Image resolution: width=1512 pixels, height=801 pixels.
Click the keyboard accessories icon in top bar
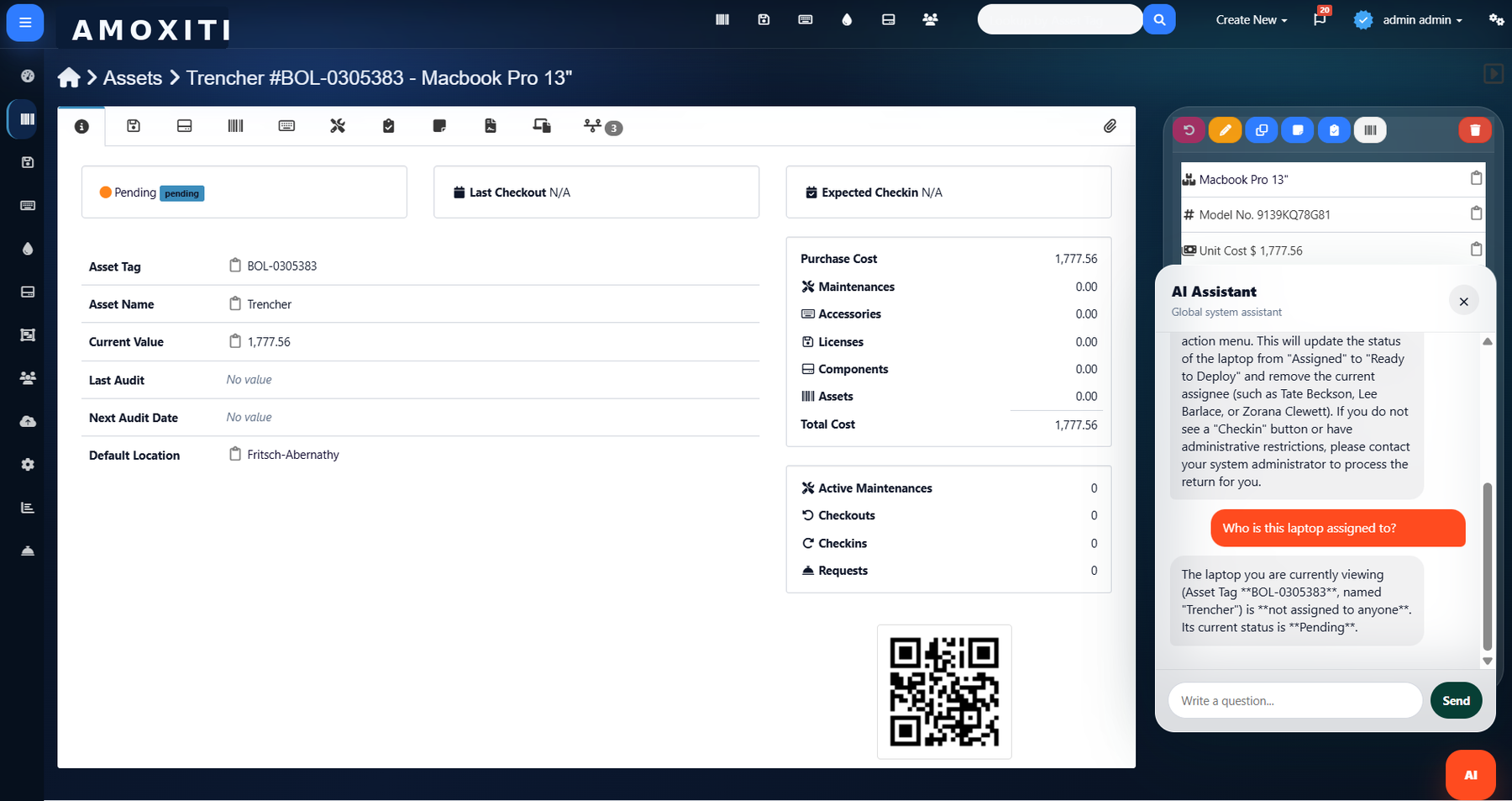pyautogui.click(x=806, y=19)
